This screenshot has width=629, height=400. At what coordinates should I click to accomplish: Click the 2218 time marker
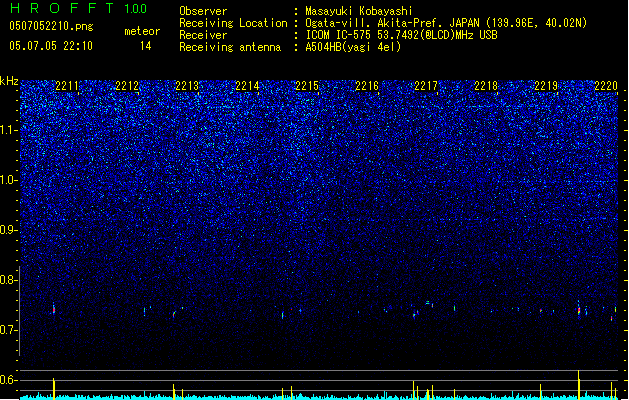point(486,86)
